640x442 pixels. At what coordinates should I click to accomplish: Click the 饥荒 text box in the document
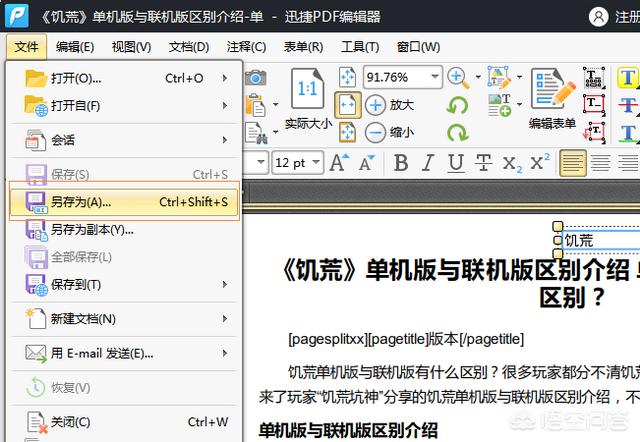point(600,240)
